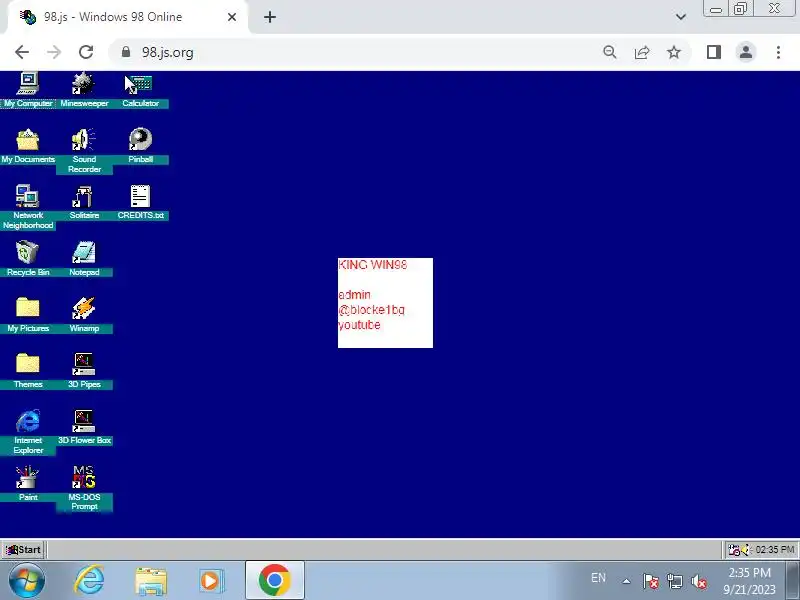This screenshot has width=800, height=600.
Task: Open the Calculator shortcut
Action: coord(140,90)
